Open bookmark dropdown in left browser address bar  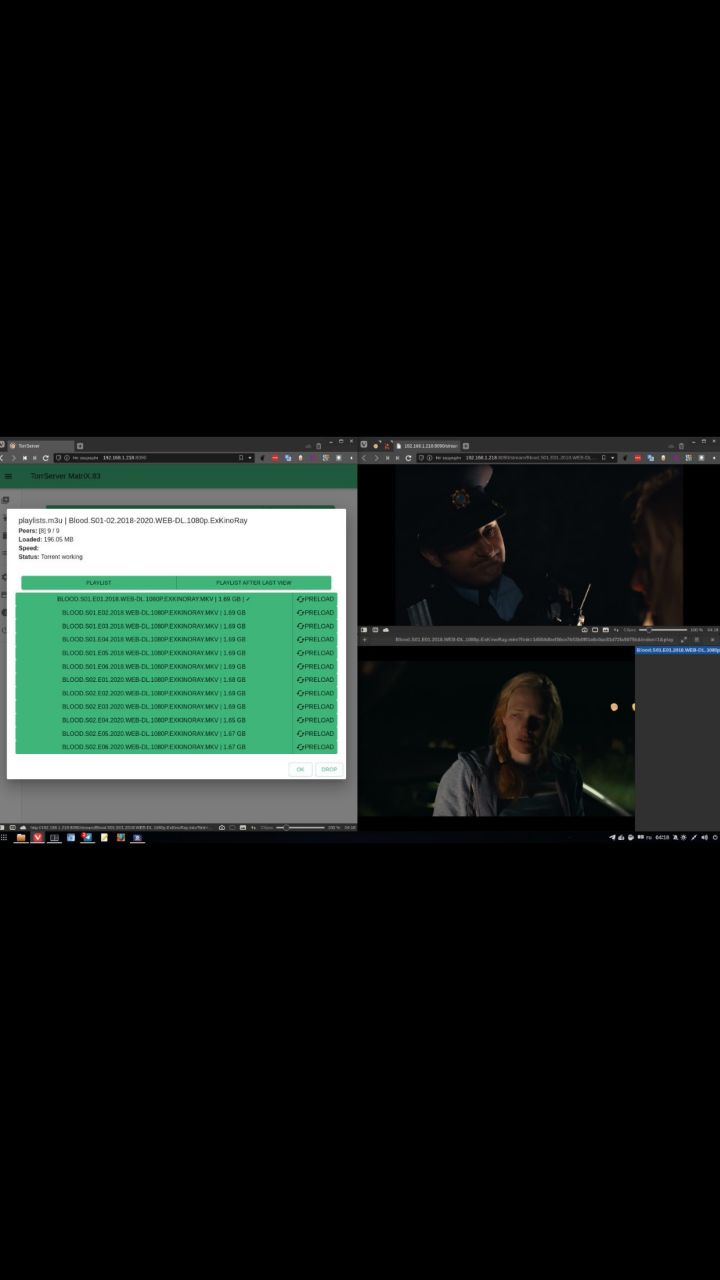pos(250,458)
